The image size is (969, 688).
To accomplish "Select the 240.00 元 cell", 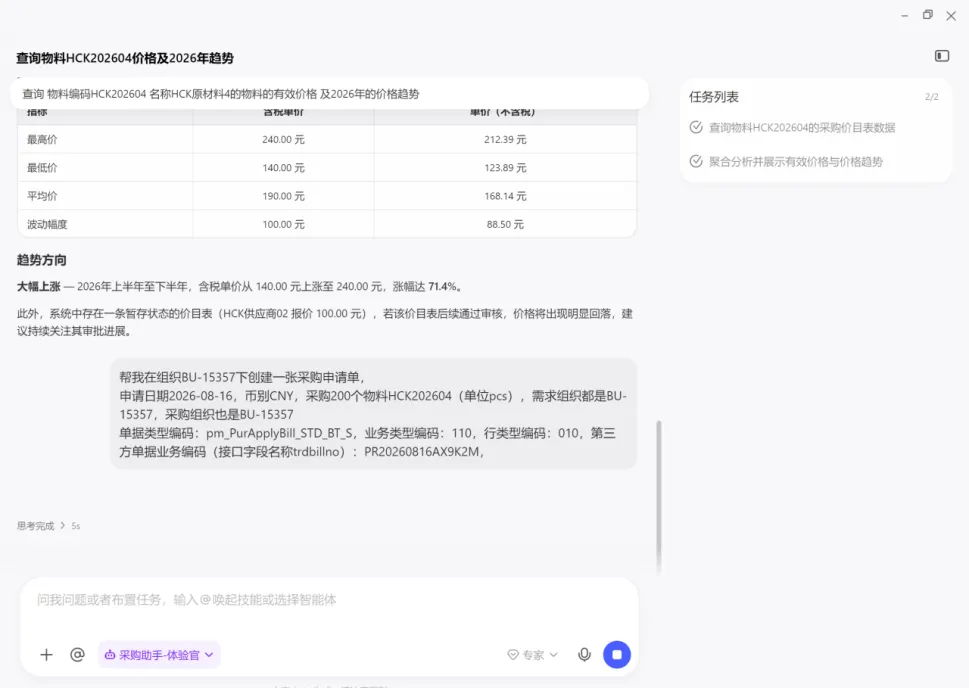I will tap(283, 140).
